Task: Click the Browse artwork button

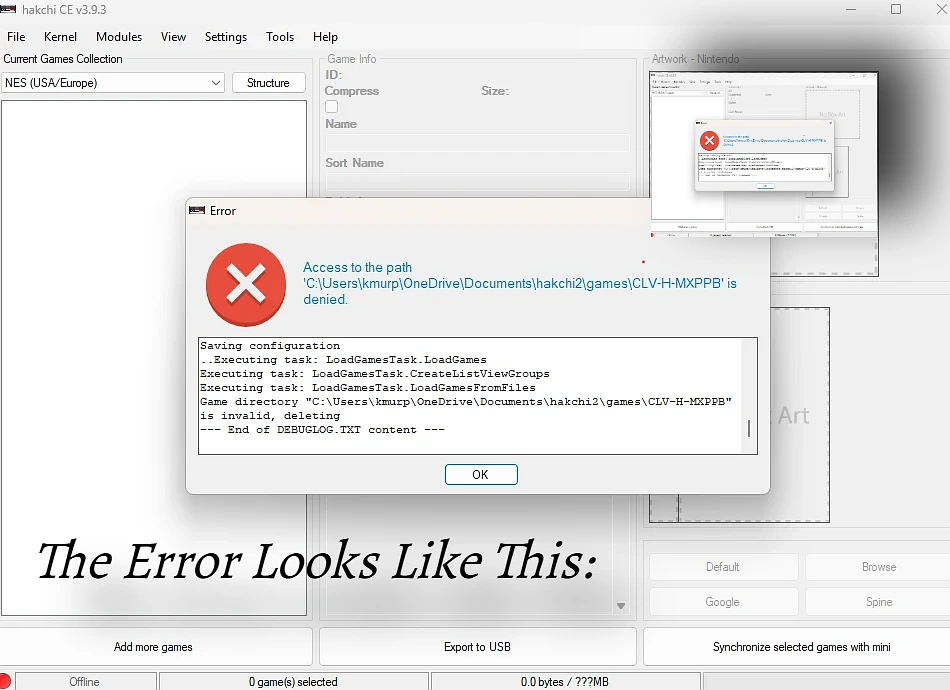Action: tap(879, 567)
